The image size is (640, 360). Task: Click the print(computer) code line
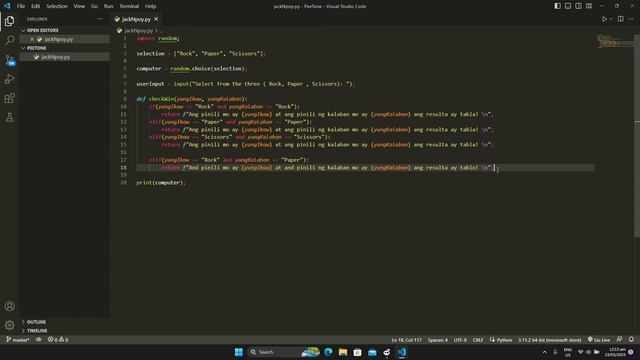pos(161,182)
